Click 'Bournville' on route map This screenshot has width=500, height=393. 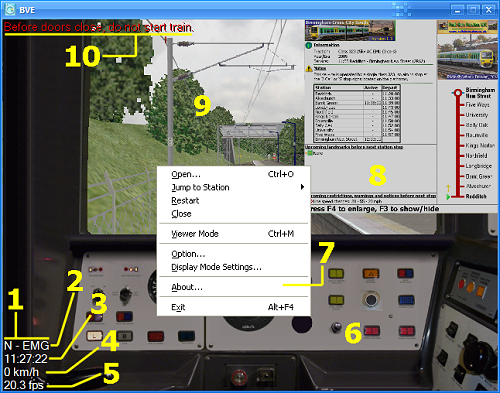coord(477,135)
